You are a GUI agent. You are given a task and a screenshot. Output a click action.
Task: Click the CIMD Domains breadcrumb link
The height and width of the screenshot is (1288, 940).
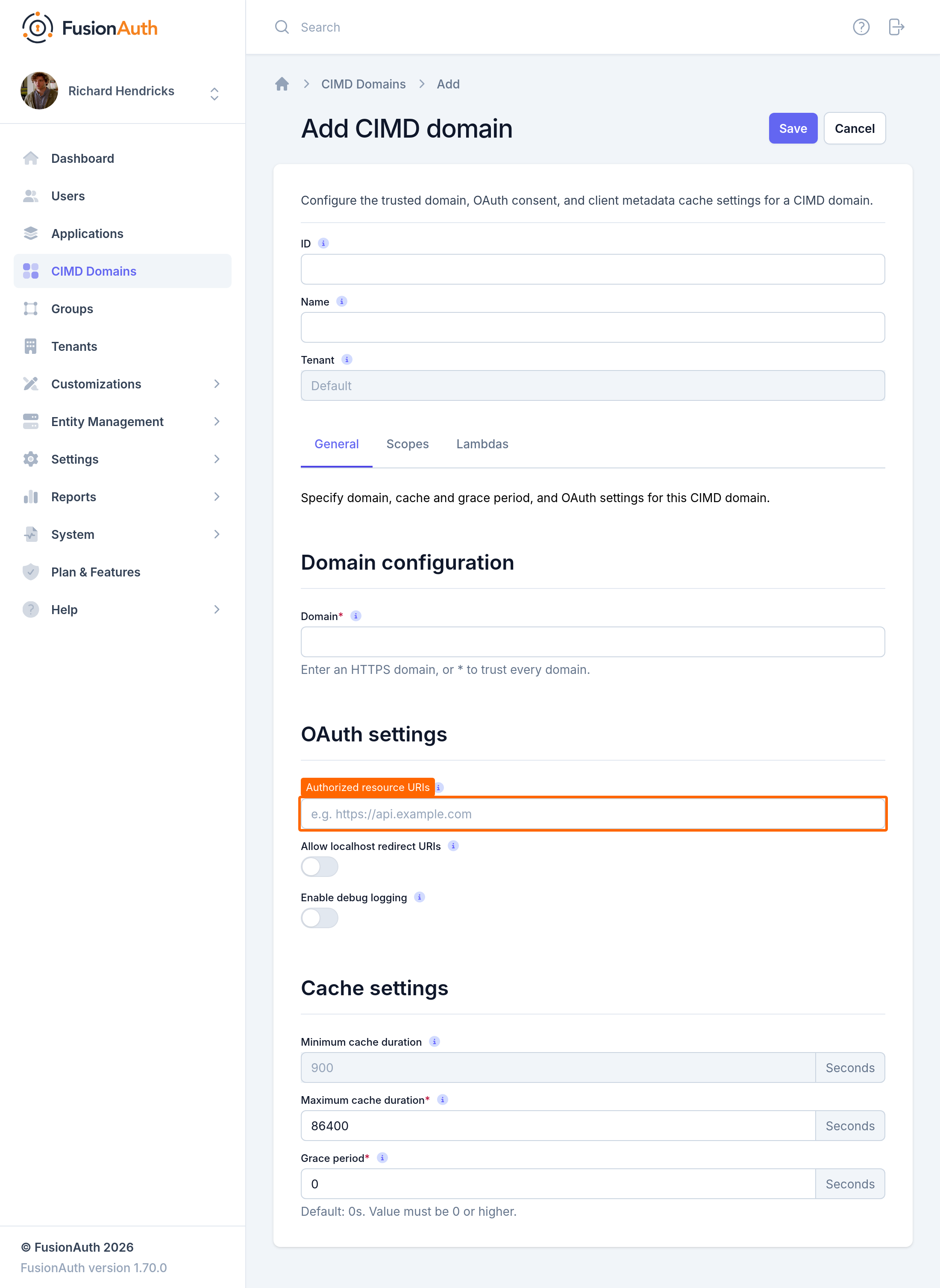tap(363, 84)
